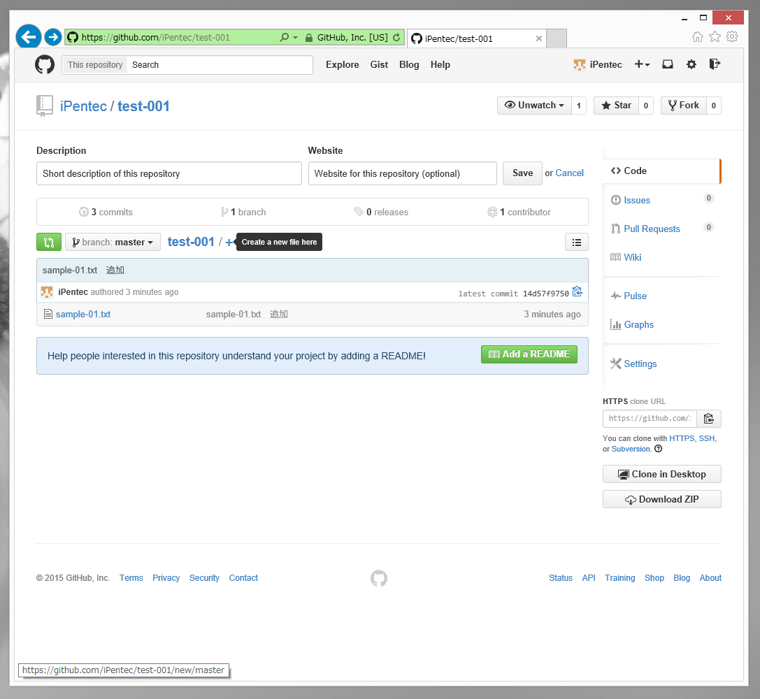
Task: Select Code tab in sidebar
Action: click(x=662, y=171)
